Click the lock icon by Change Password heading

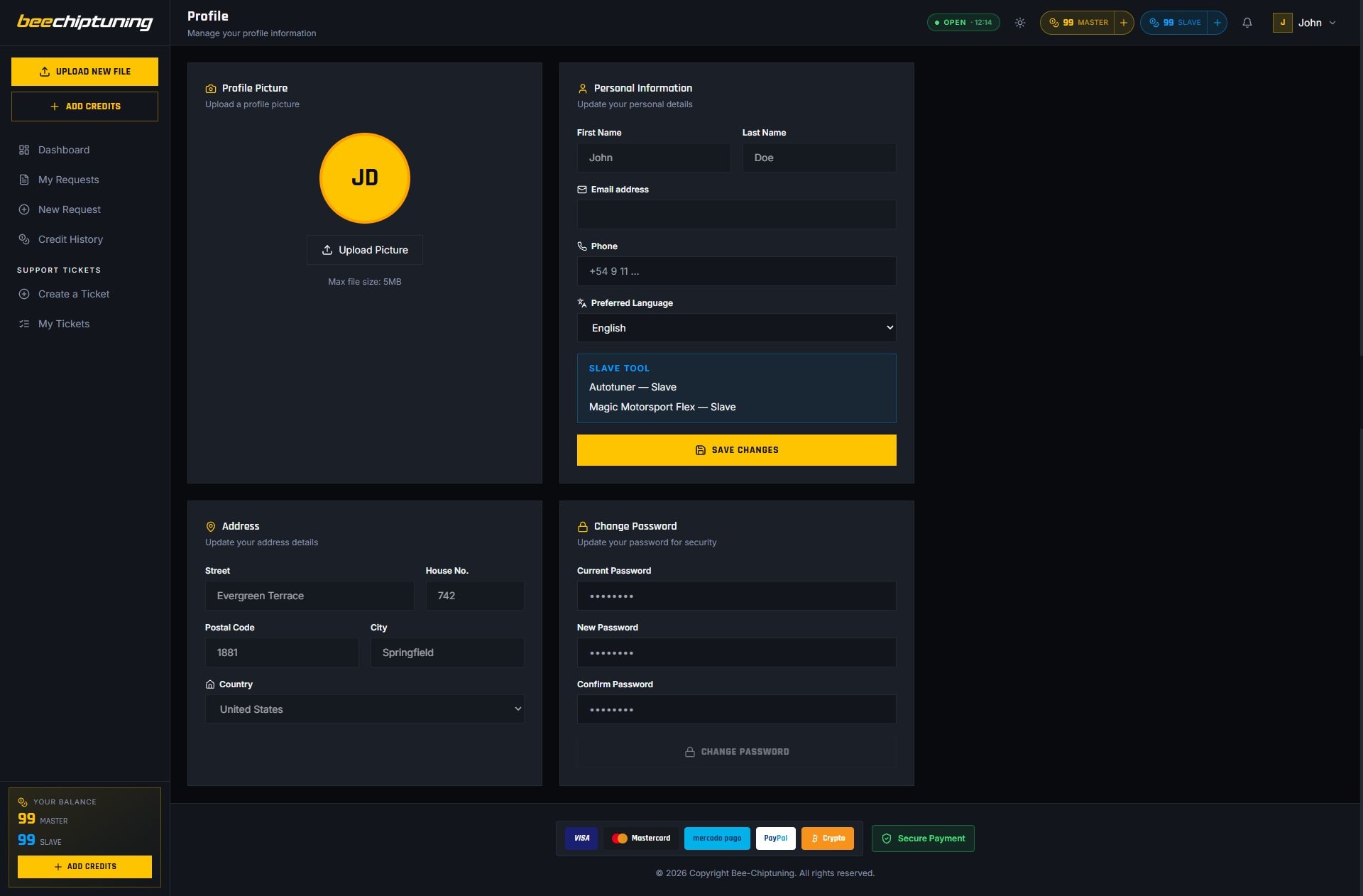(583, 527)
